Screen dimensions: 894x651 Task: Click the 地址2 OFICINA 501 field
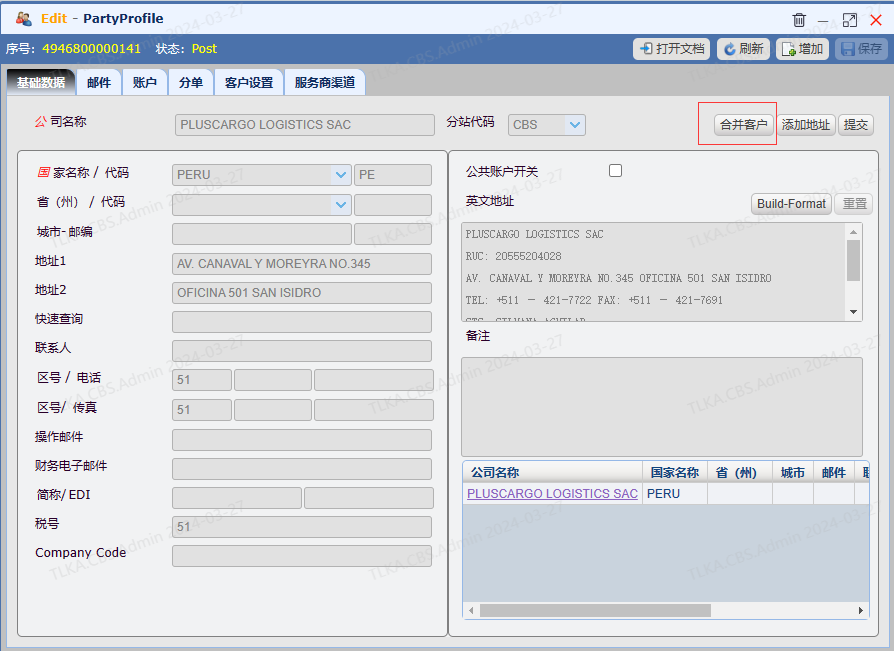[x=302, y=293]
